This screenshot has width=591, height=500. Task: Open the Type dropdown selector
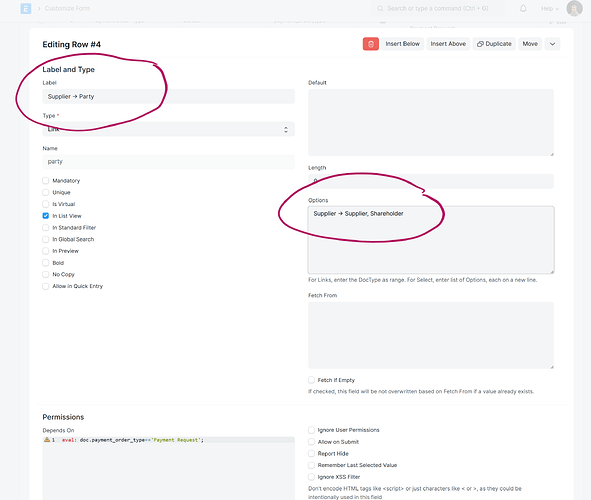[168, 129]
